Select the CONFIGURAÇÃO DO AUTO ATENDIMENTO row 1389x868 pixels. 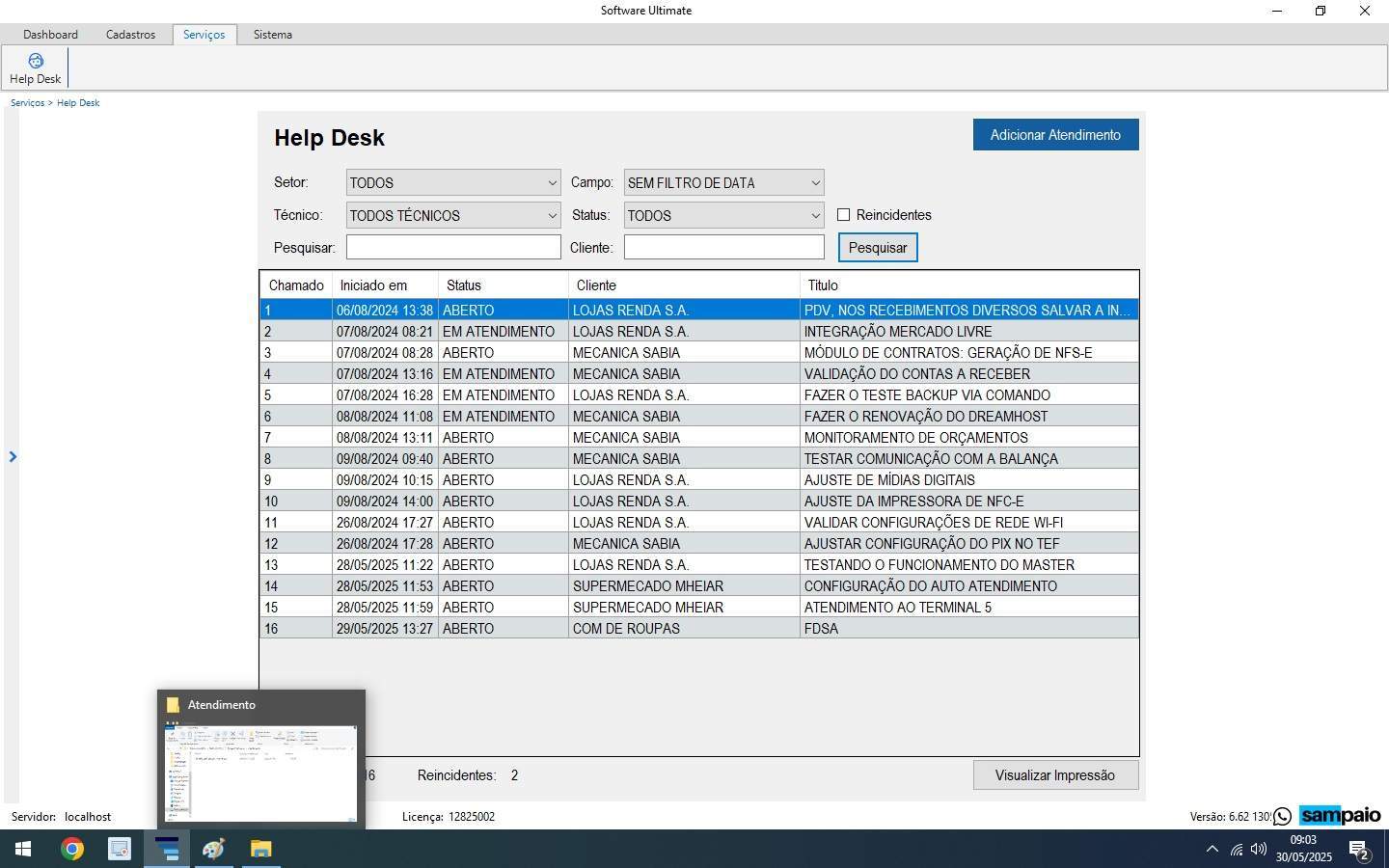699,586
